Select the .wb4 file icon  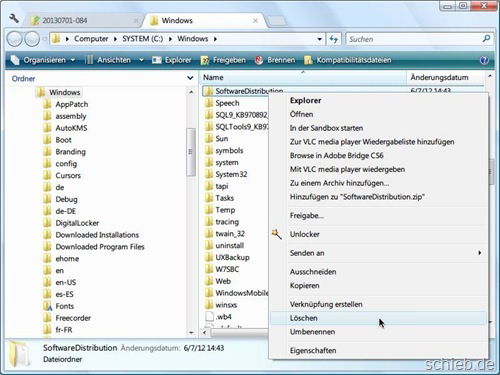click(209, 317)
